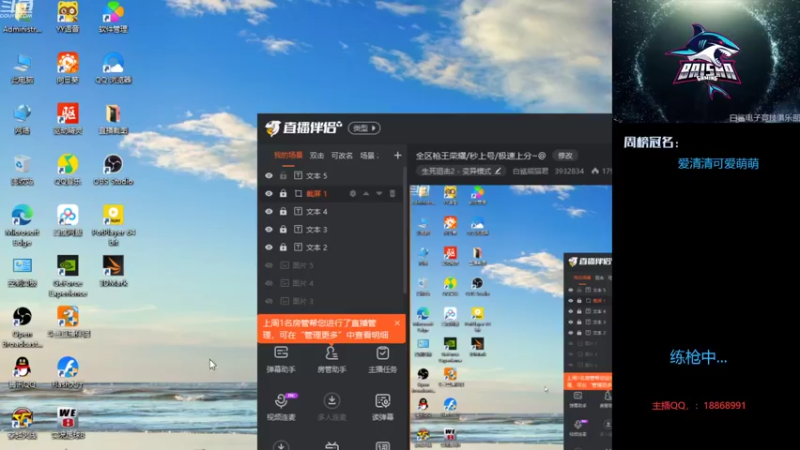Image resolution: width=800 pixels, height=450 pixels.
Task: Click the shark esports logo overlay
Action: [706, 61]
